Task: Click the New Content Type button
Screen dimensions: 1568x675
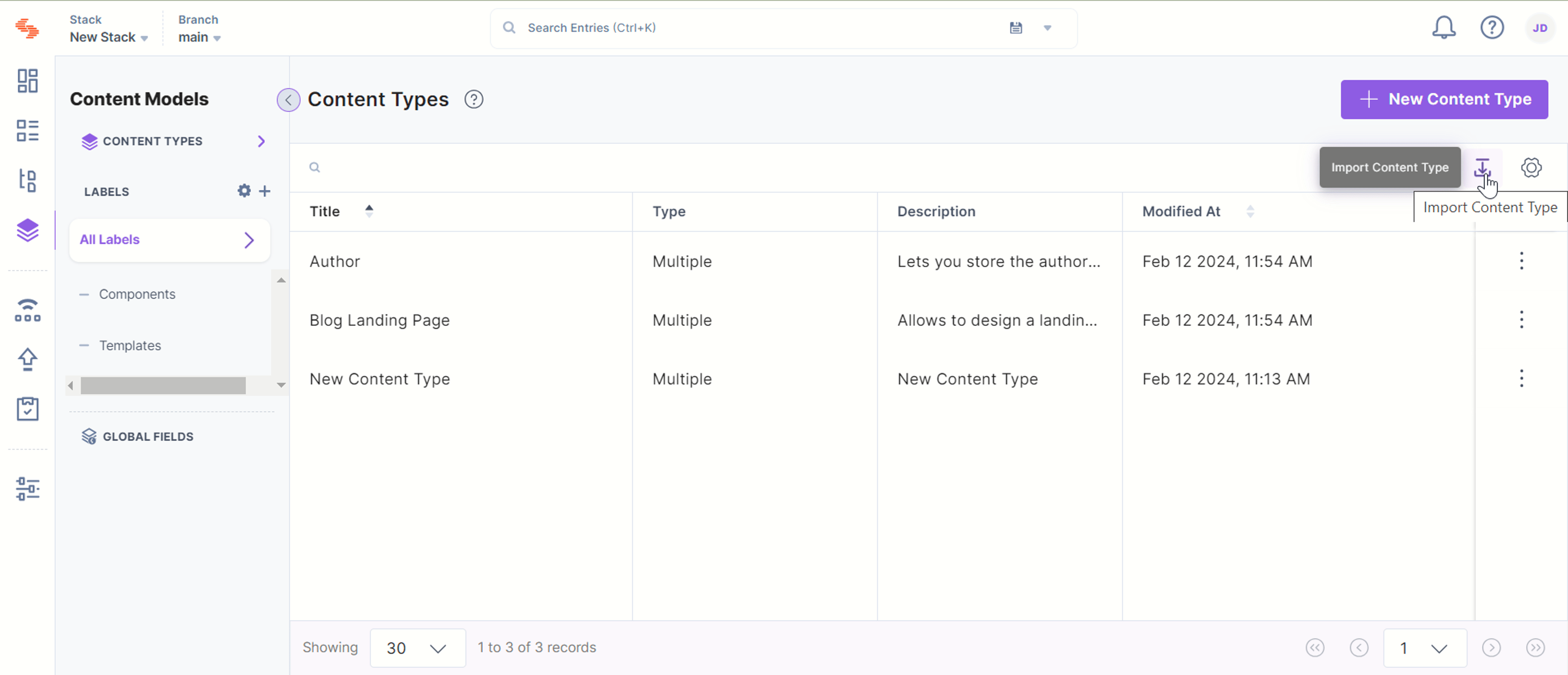Action: point(1444,99)
